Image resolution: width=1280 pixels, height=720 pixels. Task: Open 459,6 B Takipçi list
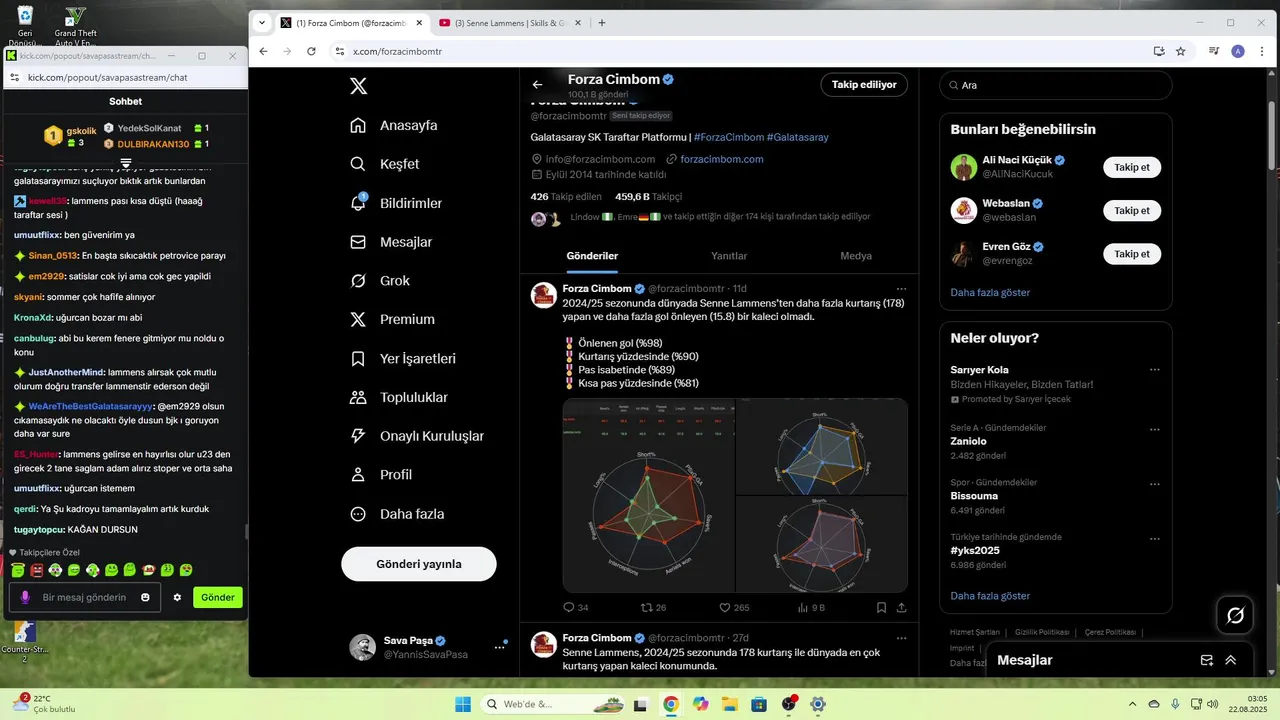648,197
